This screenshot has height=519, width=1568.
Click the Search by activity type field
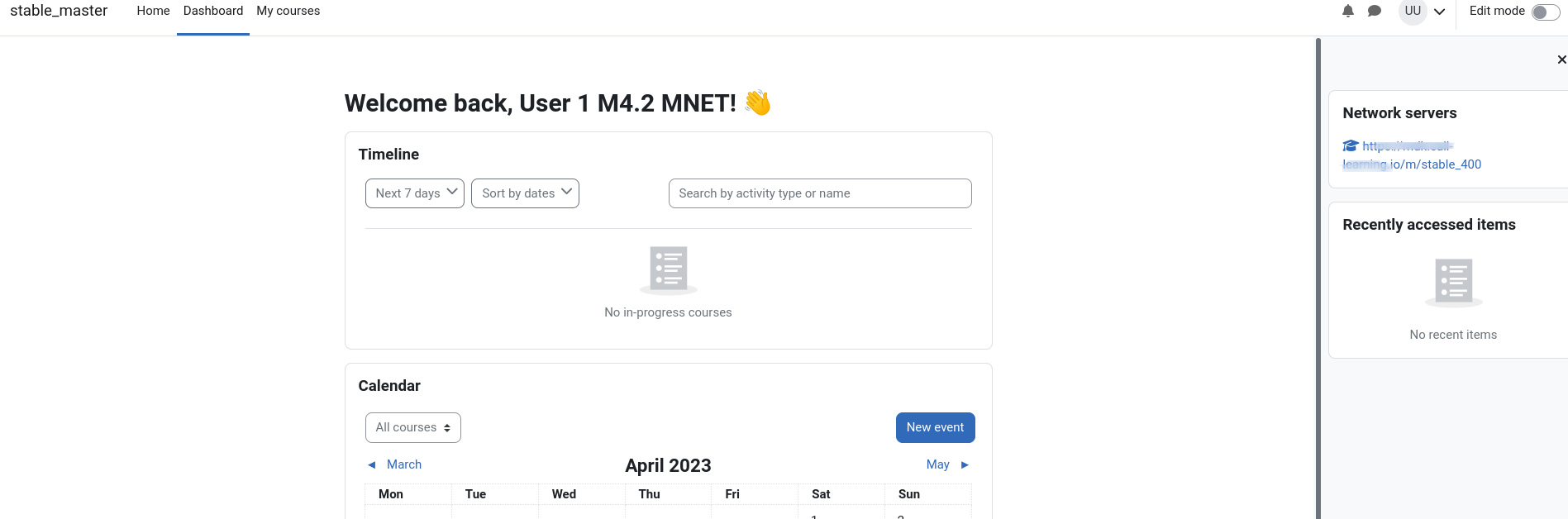coord(820,193)
